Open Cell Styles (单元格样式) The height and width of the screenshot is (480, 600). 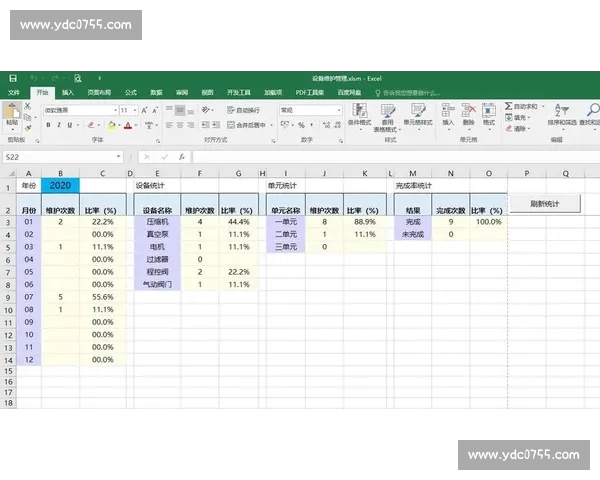(x=418, y=116)
